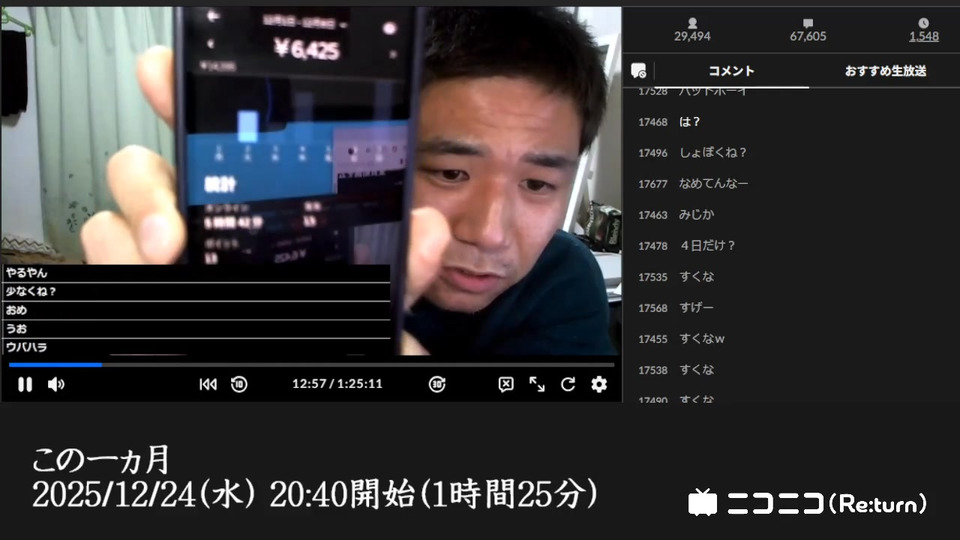This screenshot has width=960, height=540.
Task: Click the overlay comment ウパハラ
Action: click(26, 348)
